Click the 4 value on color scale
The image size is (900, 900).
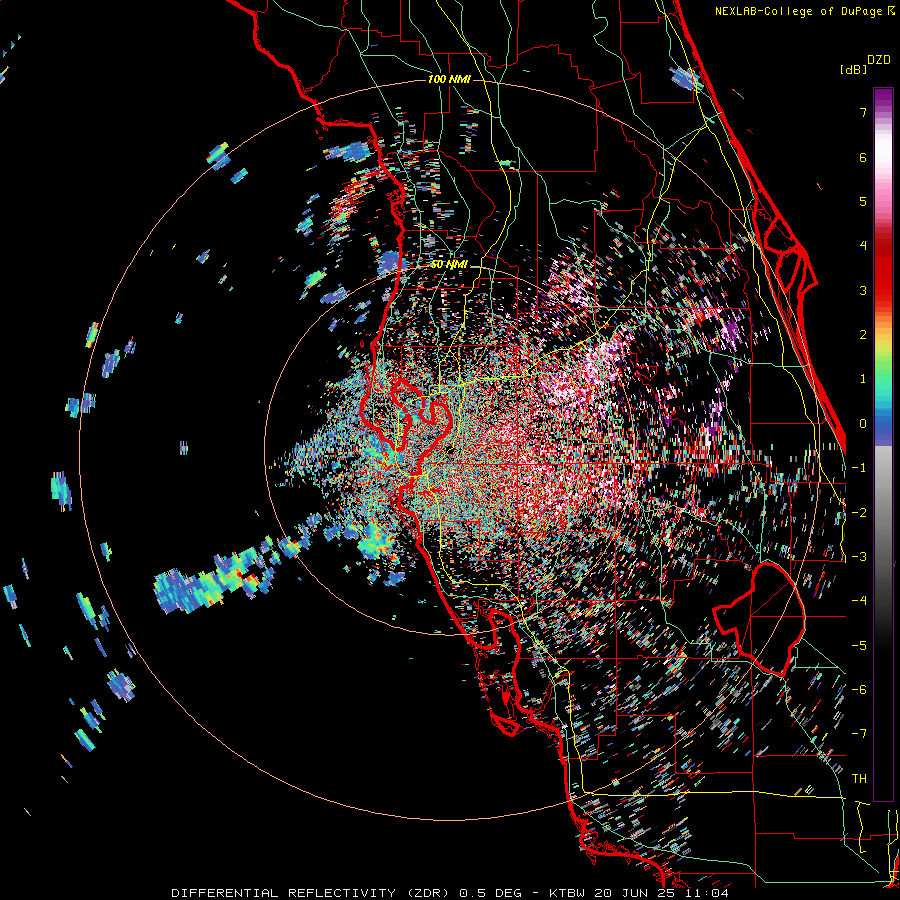coord(863,245)
